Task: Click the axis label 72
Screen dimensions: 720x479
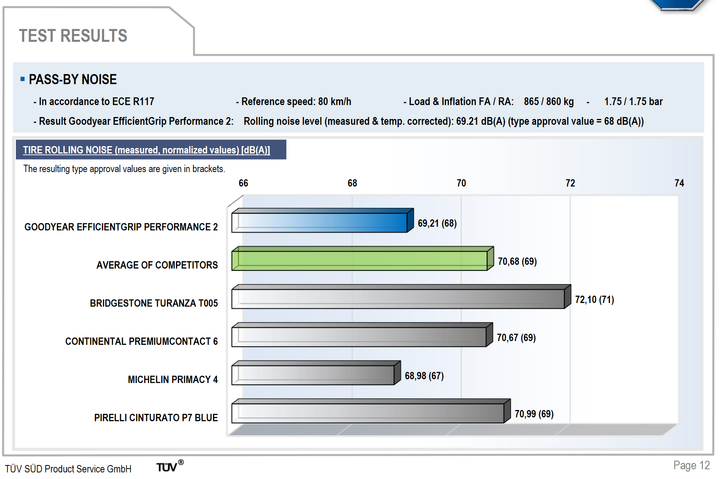Action: point(570,183)
